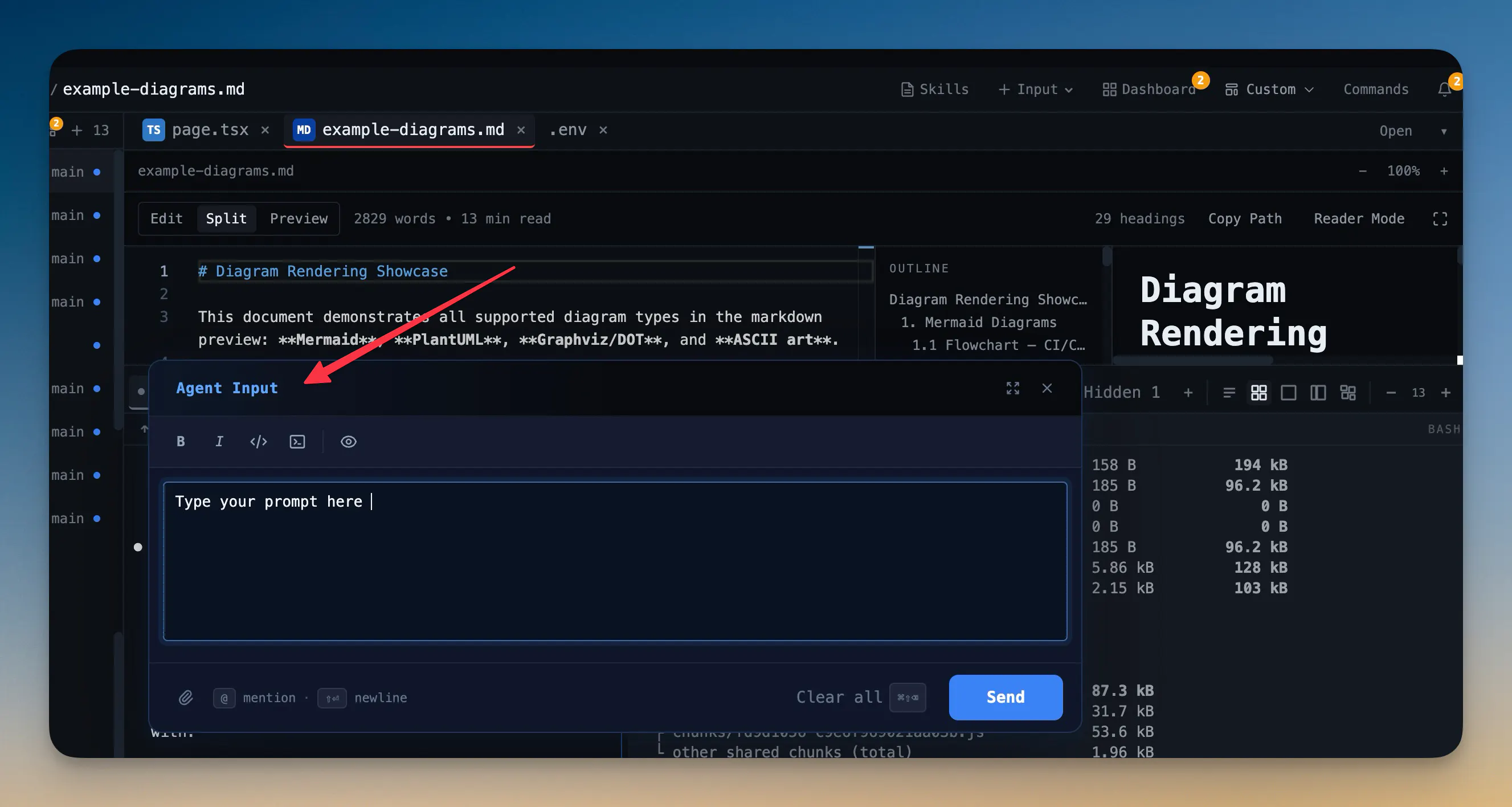
Task: Insert inline code with brackets icon
Action: 258,441
